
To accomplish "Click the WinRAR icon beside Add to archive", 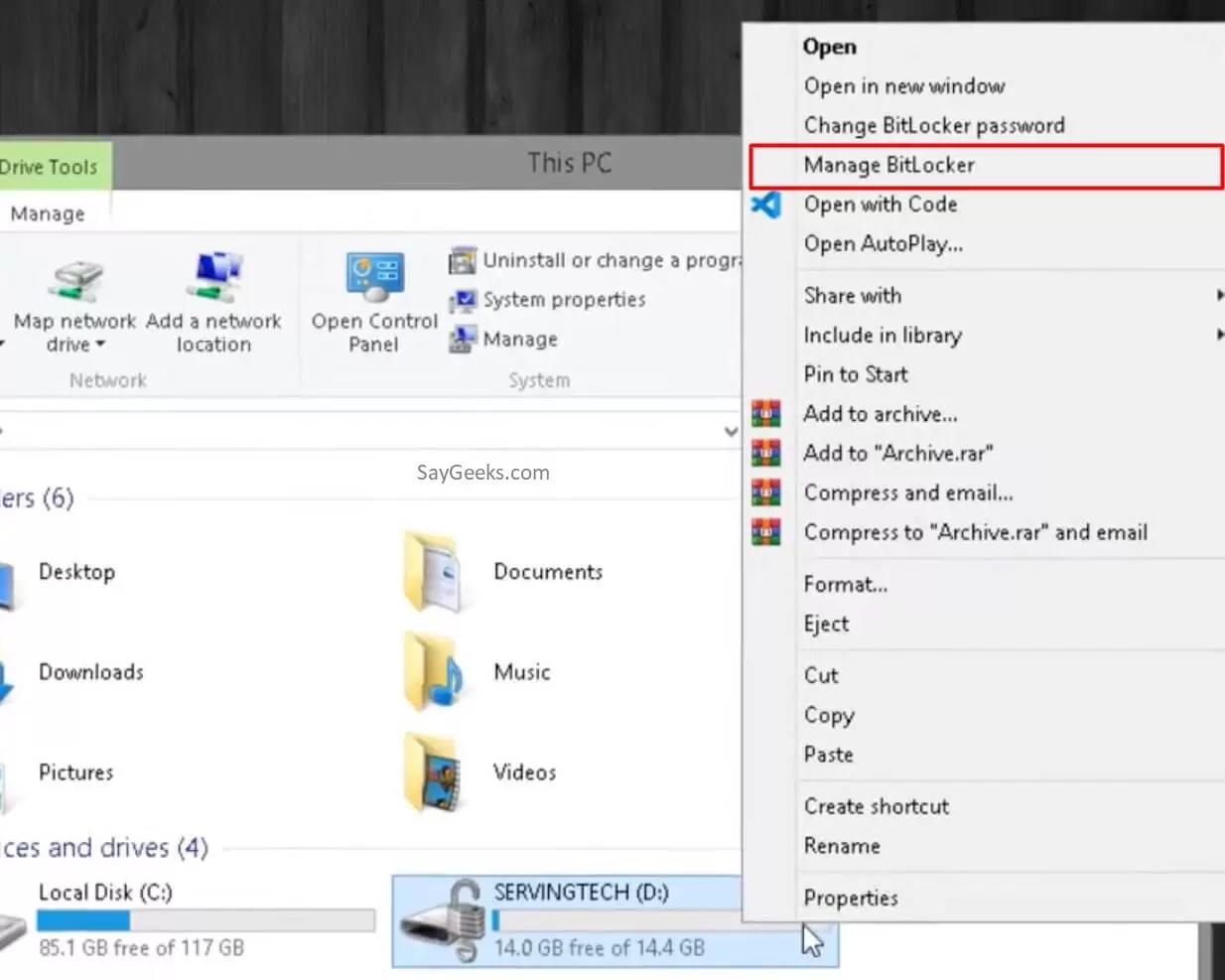I will pos(765,413).
